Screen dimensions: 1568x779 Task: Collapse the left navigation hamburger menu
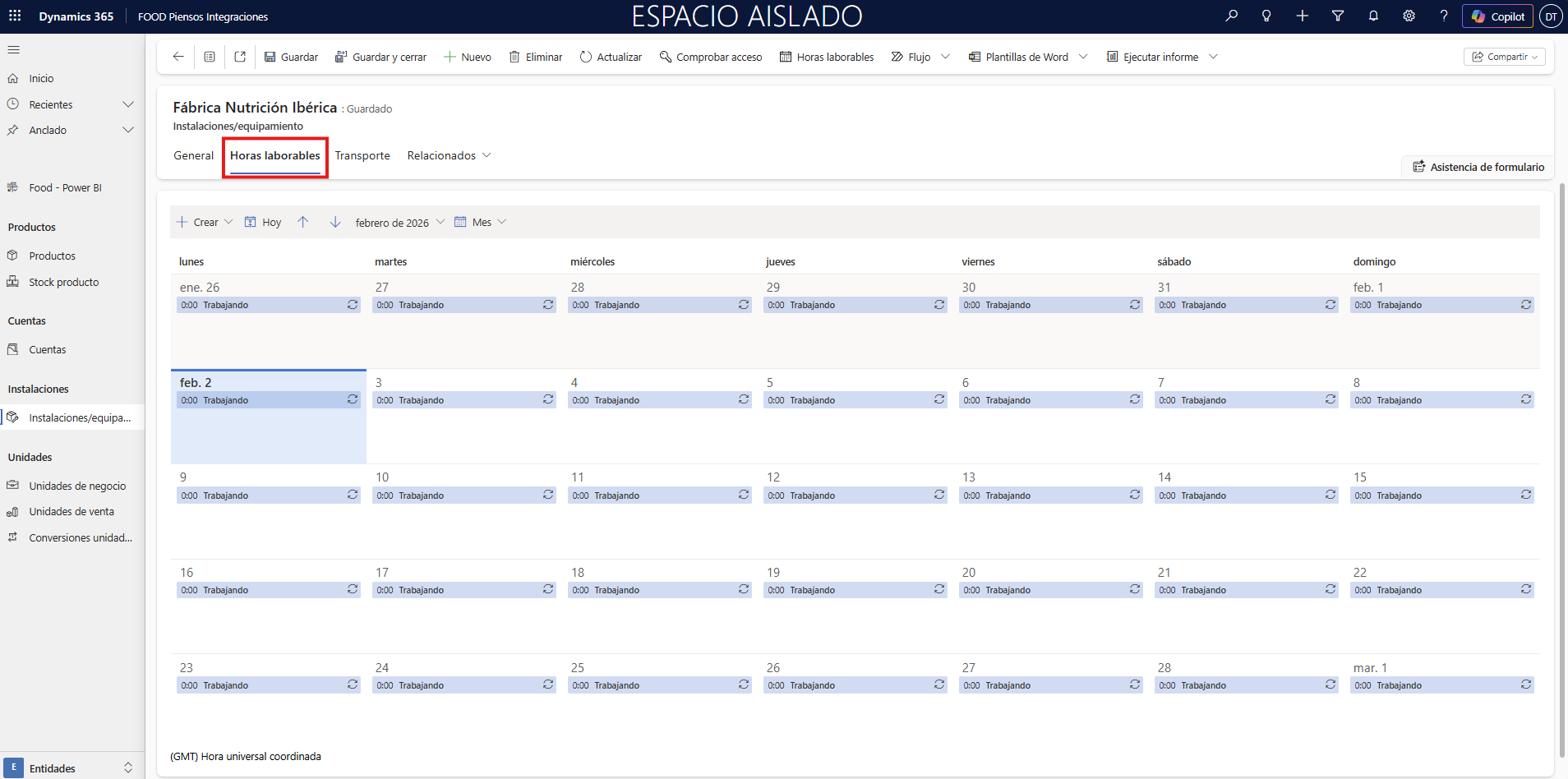click(x=14, y=50)
